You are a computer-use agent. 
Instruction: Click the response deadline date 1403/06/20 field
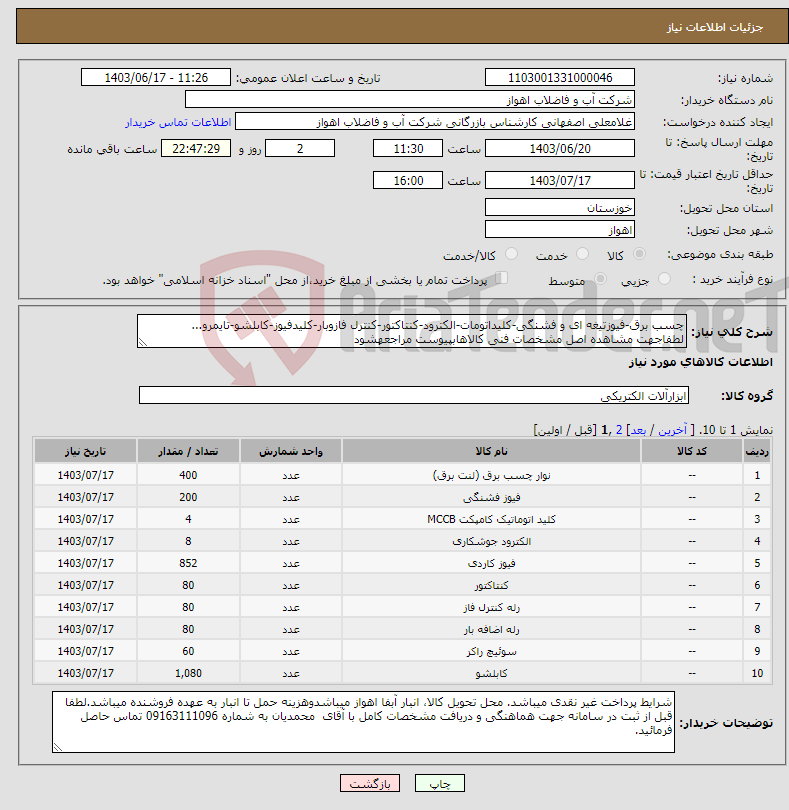(560, 149)
